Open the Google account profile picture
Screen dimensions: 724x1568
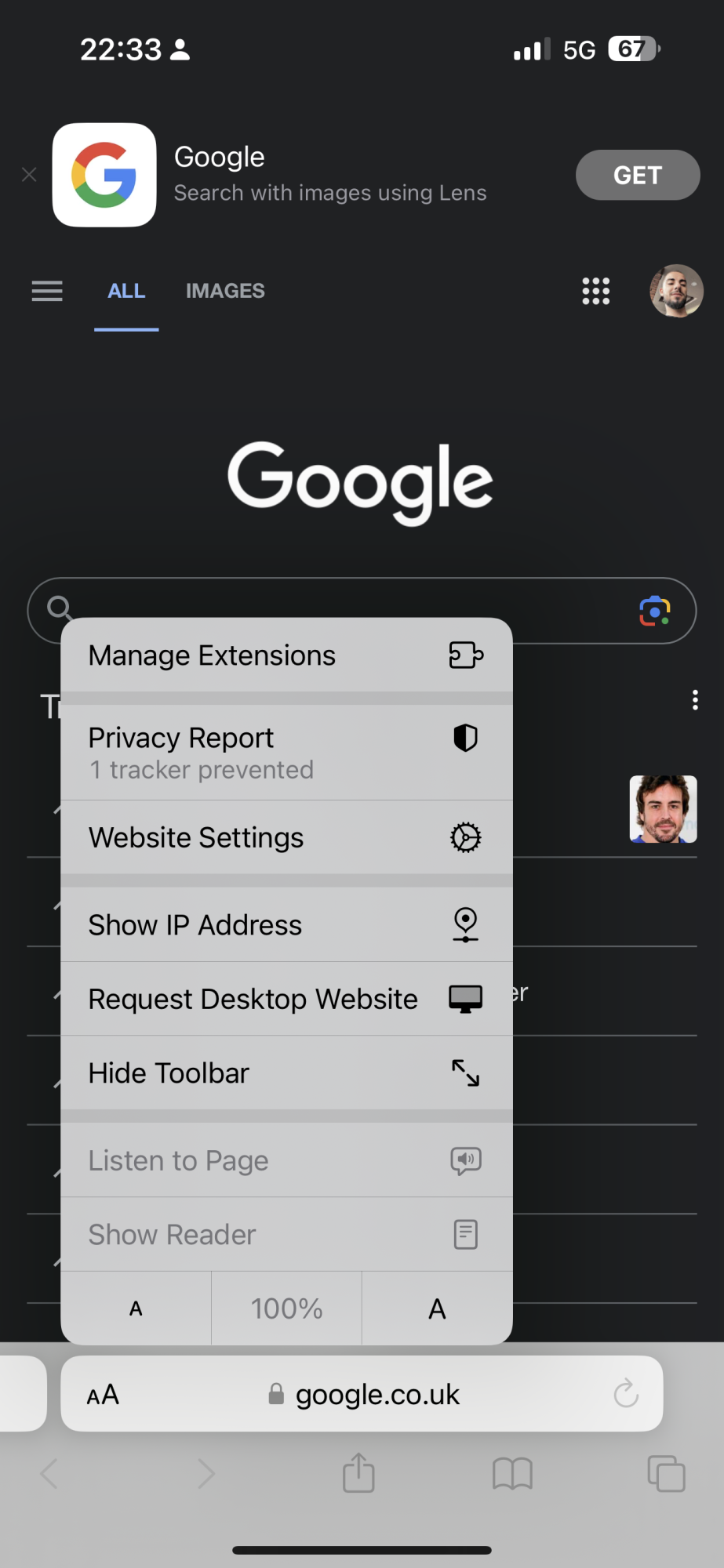[676, 291]
